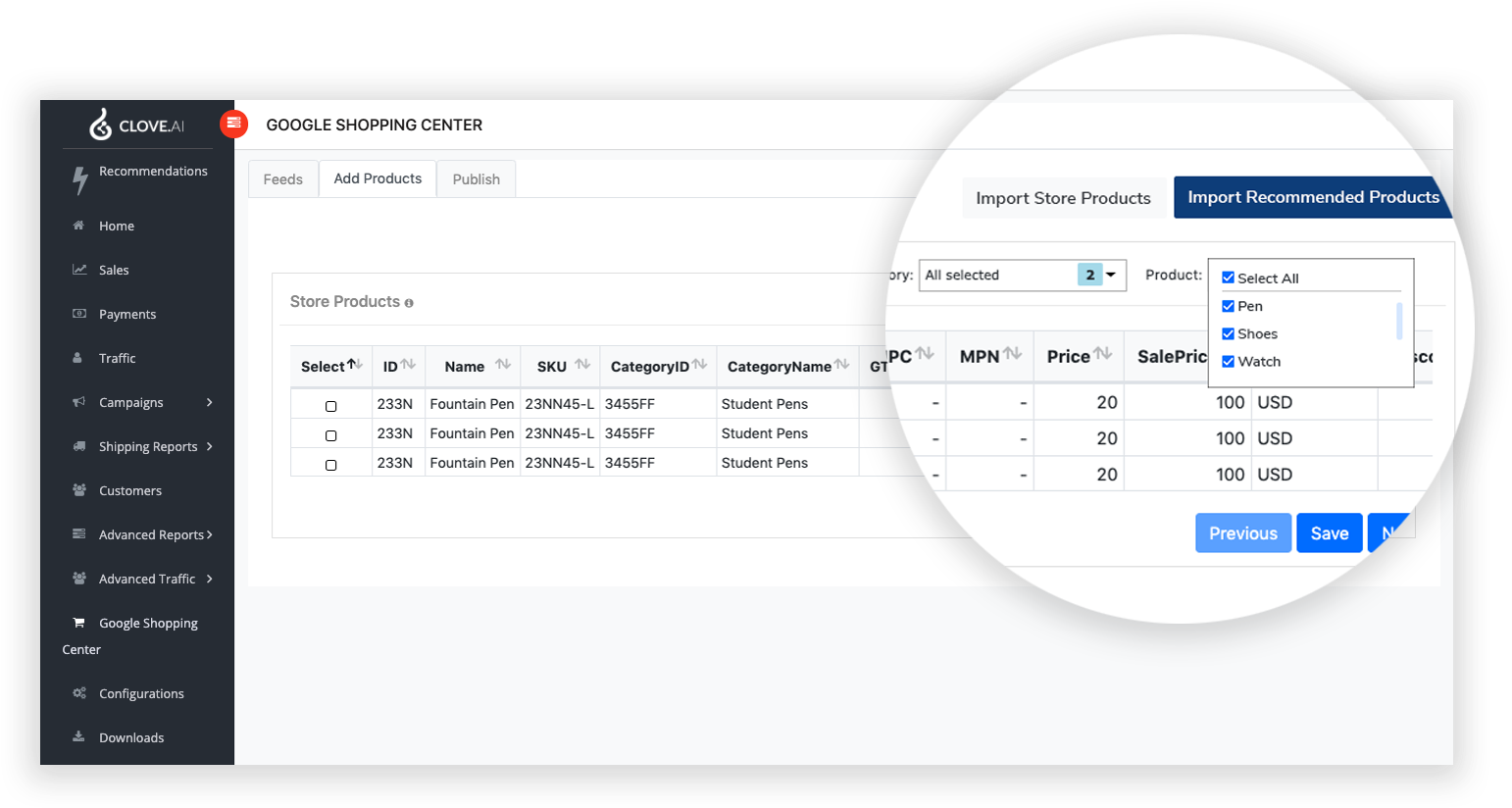Viewport: 1512px width, 808px height.
Task: Click the Advanced Reports list icon
Action: pyautogui.click(x=79, y=534)
